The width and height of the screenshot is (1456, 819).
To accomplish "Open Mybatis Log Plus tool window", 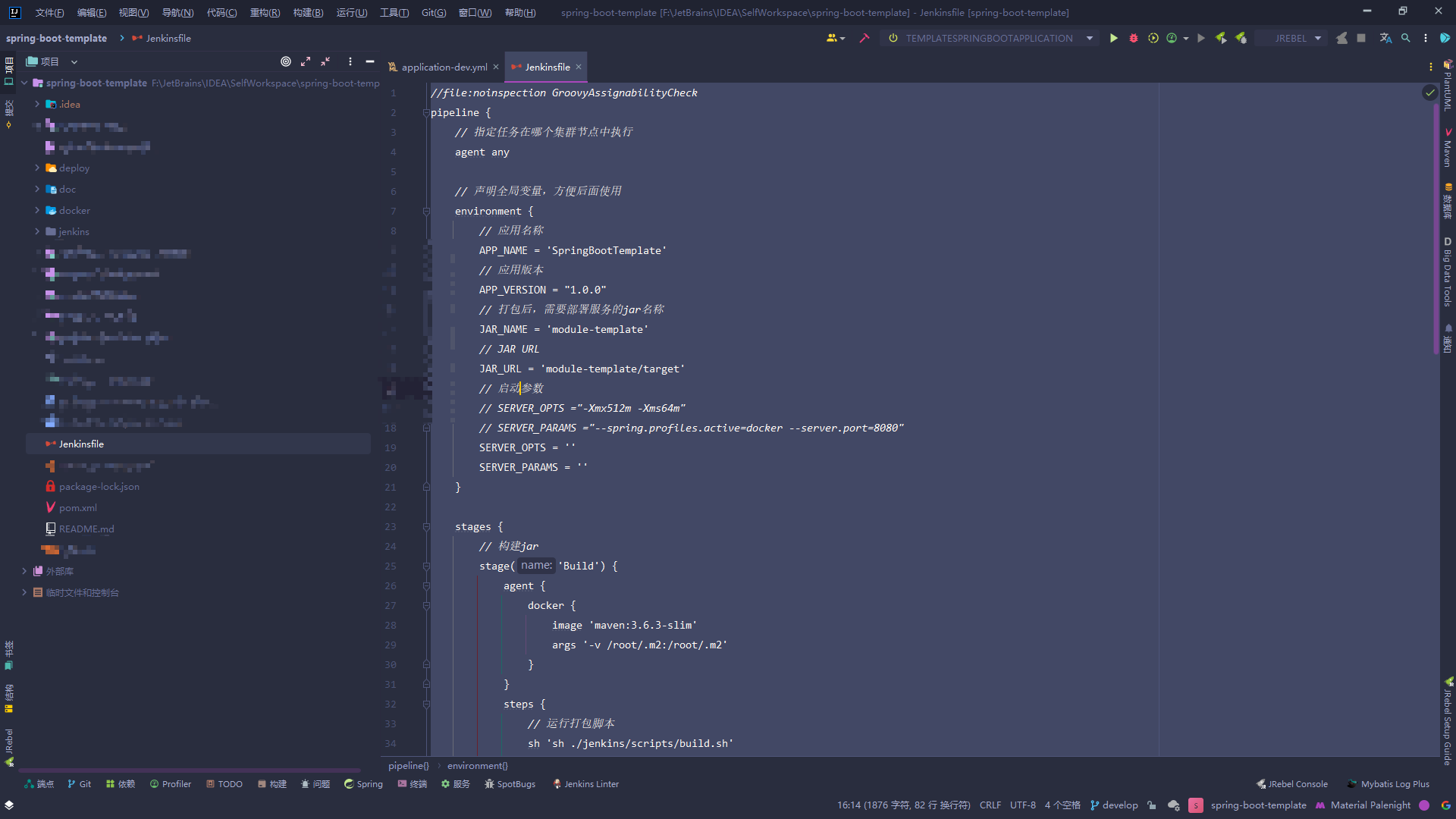I will pyautogui.click(x=1389, y=784).
